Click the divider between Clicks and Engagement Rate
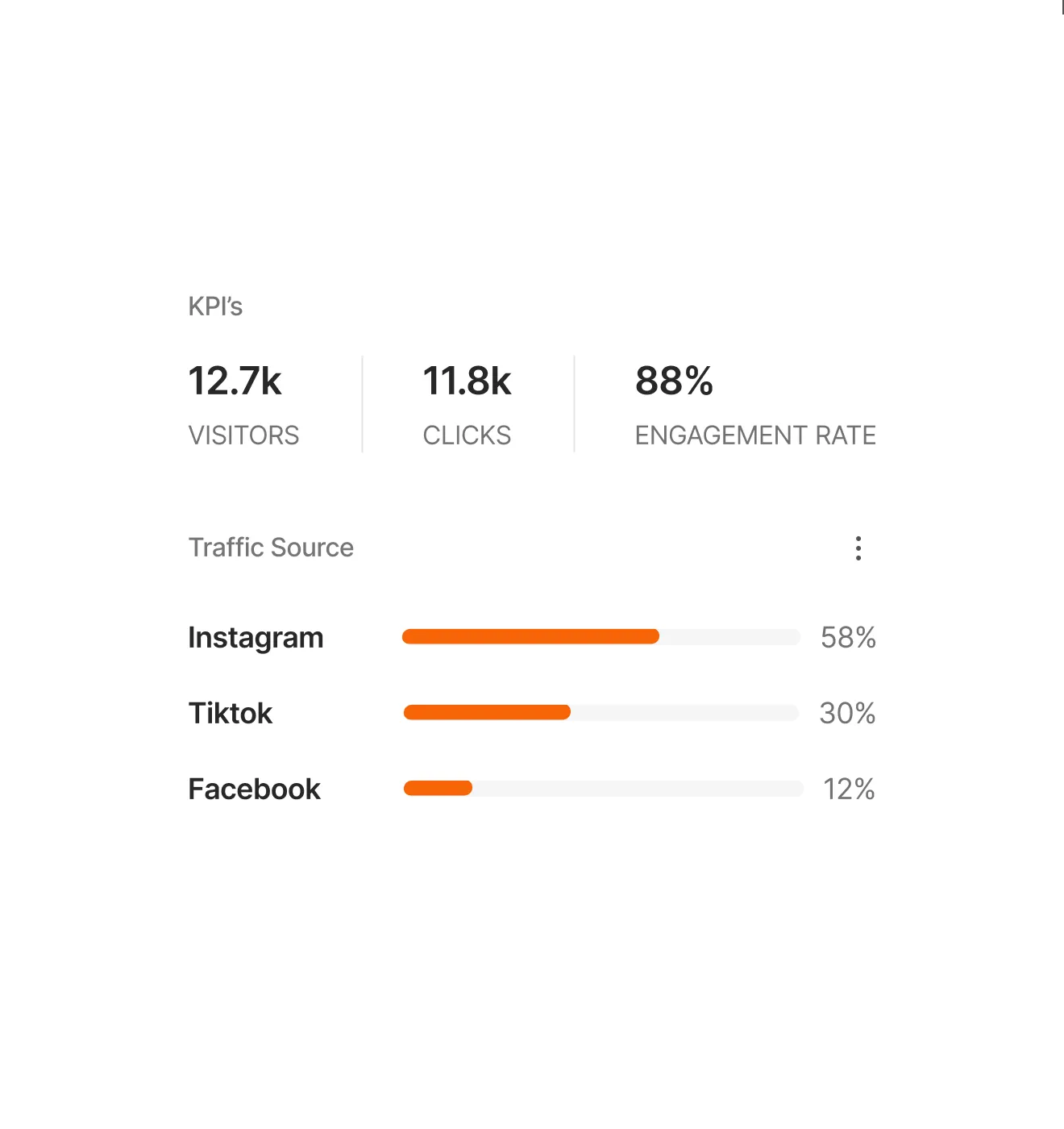Image resolution: width=1064 pixels, height=1129 pixels. tap(574, 404)
